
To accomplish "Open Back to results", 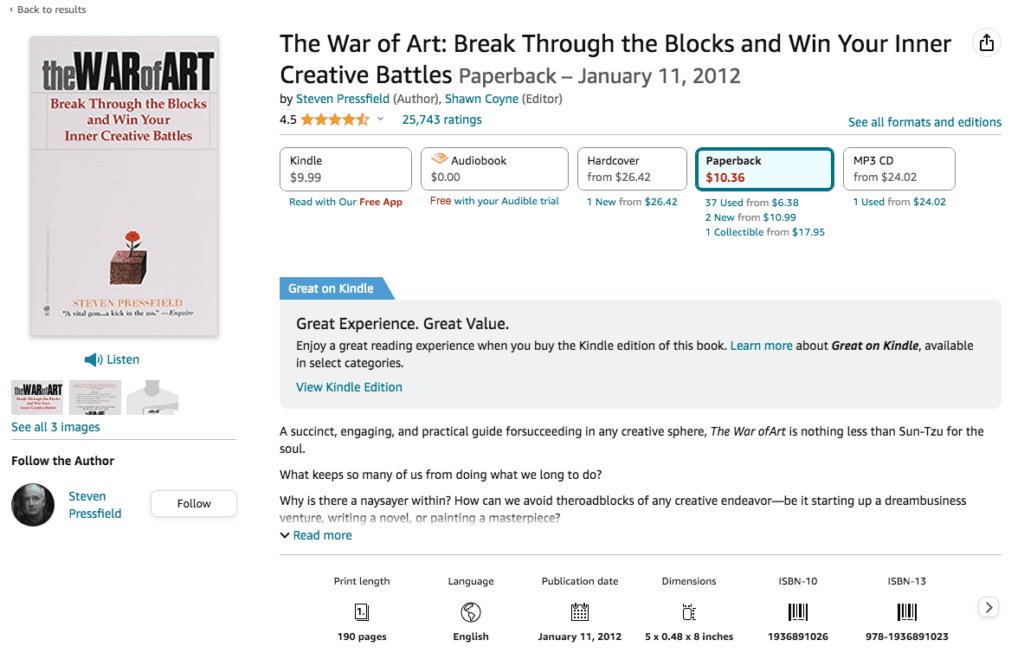I will [48, 9].
